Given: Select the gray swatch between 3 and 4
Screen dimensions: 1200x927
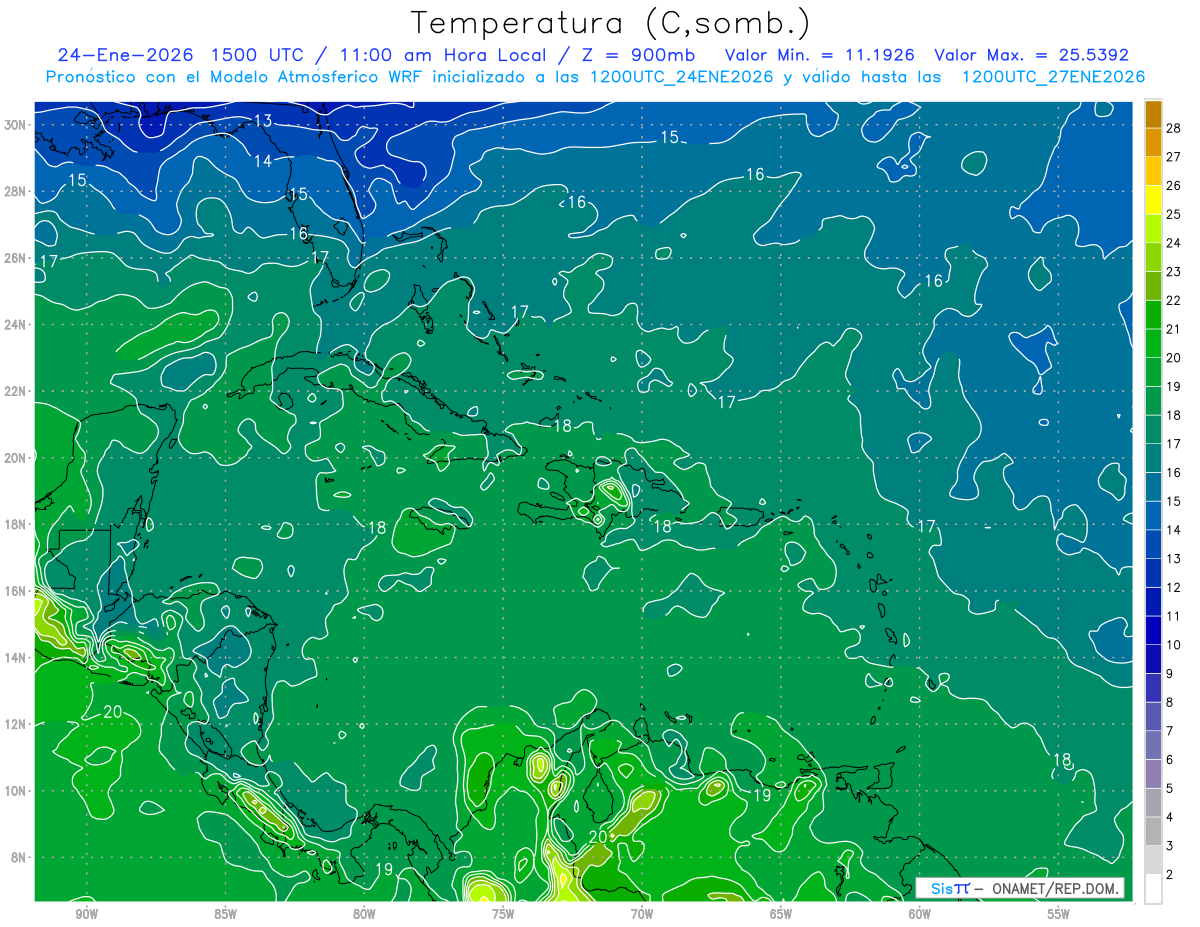Looking at the screenshot, I should pyautogui.click(x=1153, y=831).
